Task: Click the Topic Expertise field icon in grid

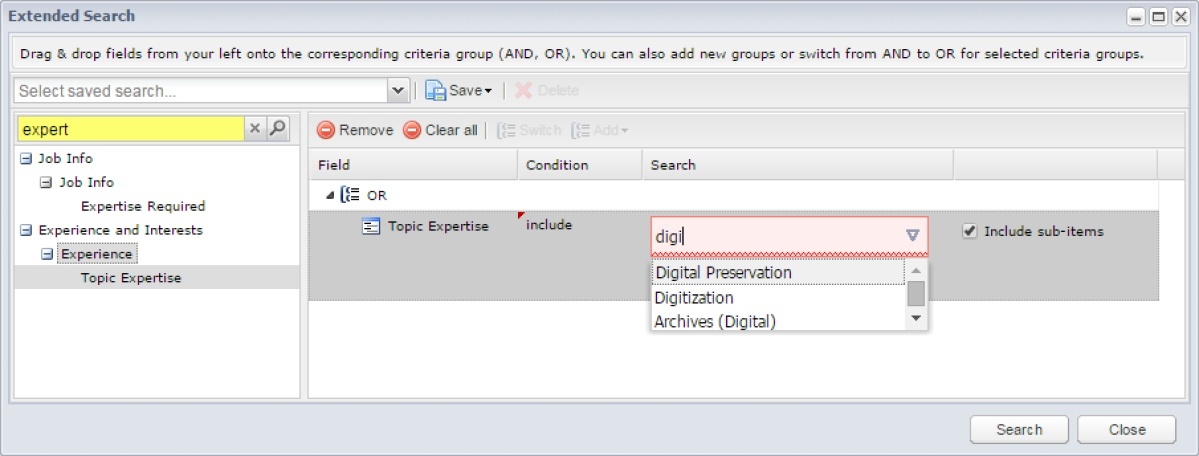Action: point(371,226)
